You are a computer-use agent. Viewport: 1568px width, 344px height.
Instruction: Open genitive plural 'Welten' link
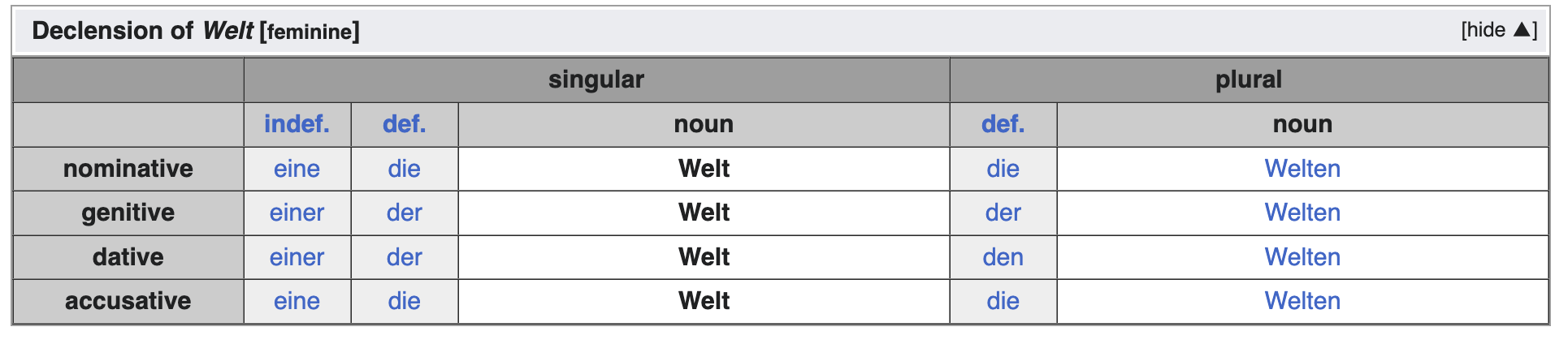(x=1302, y=213)
